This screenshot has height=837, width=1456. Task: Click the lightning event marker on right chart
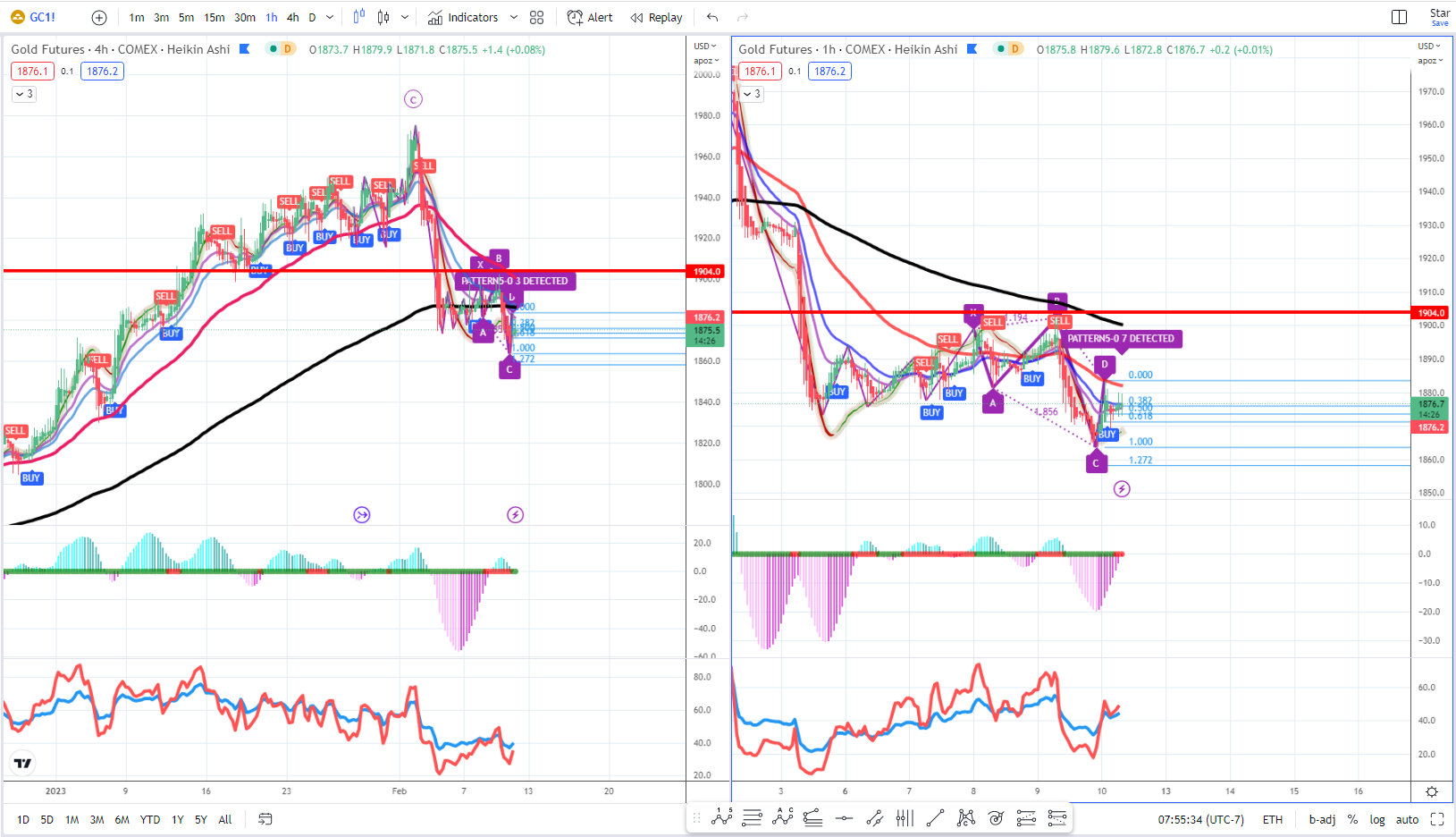1122,488
